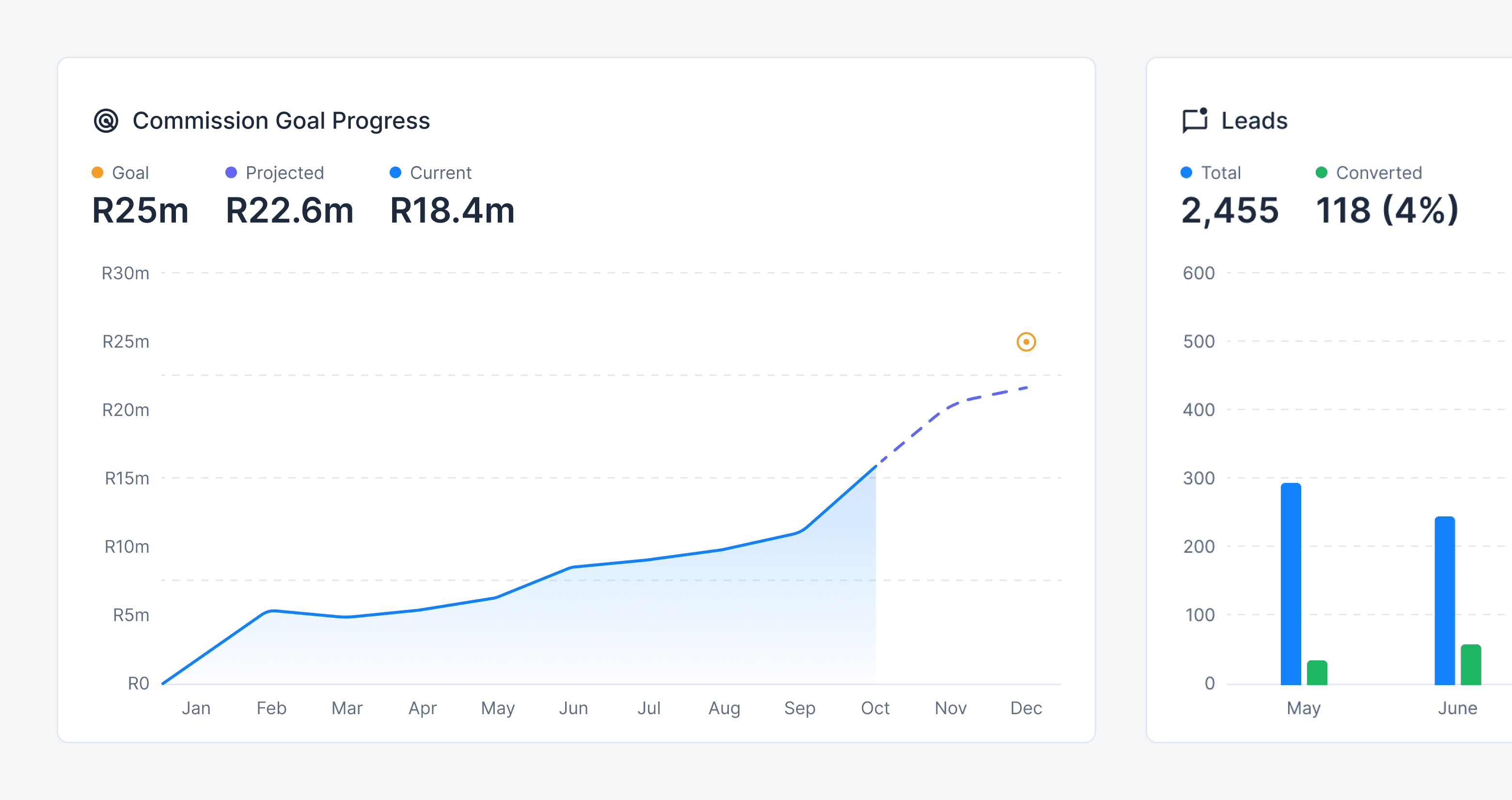The height and width of the screenshot is (800, 1512).
Task: Click the orange goal marker on chart
Action: pyautogui.click(x=1026, y=342)
